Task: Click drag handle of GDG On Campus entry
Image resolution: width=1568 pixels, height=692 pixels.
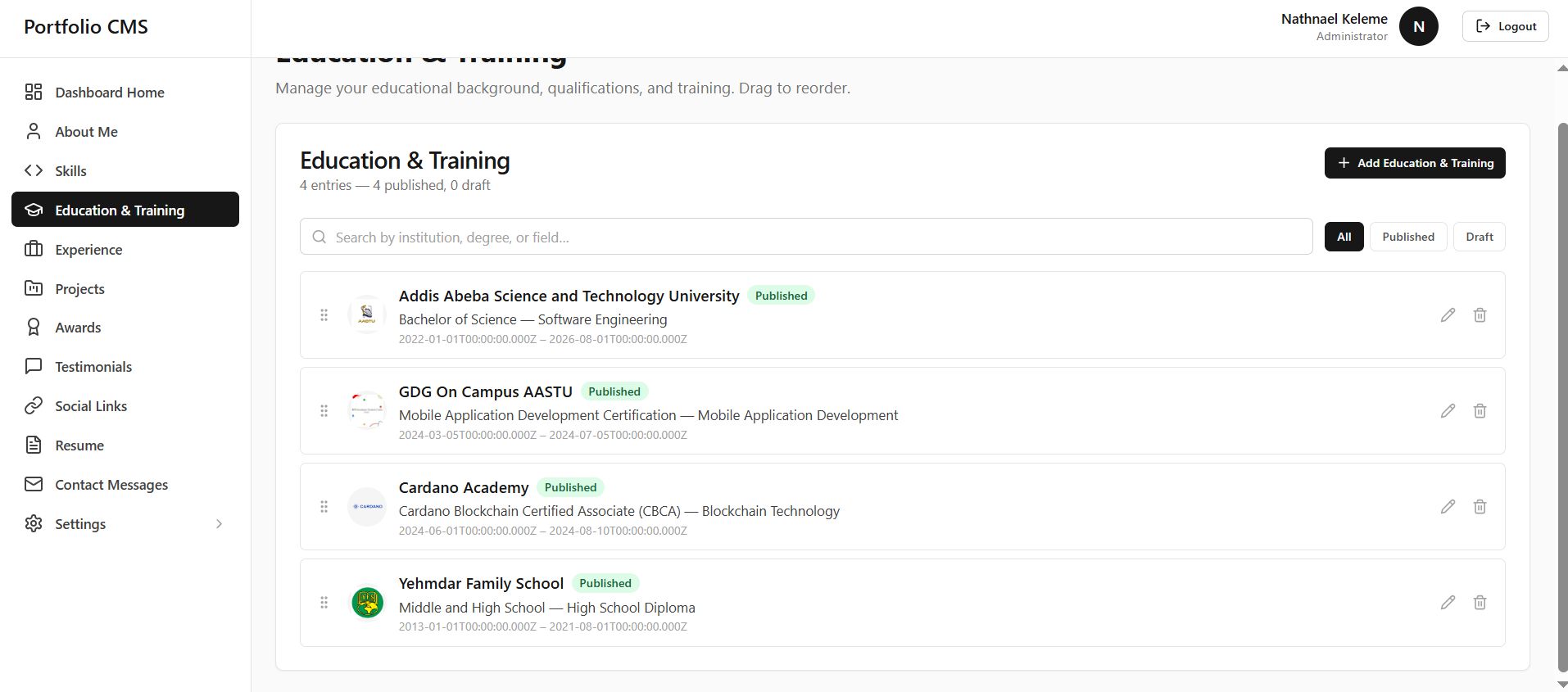Action: [x=324, y=410]
